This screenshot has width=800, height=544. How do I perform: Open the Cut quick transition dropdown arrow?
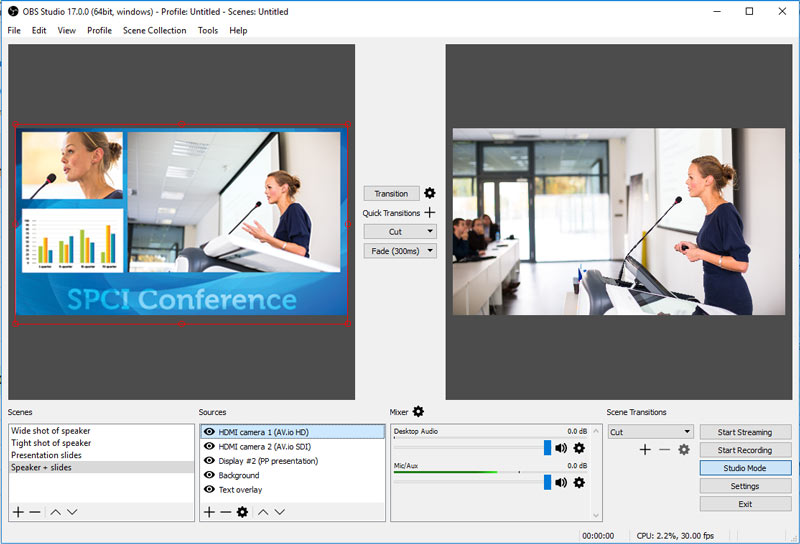[x=430, y=232]
